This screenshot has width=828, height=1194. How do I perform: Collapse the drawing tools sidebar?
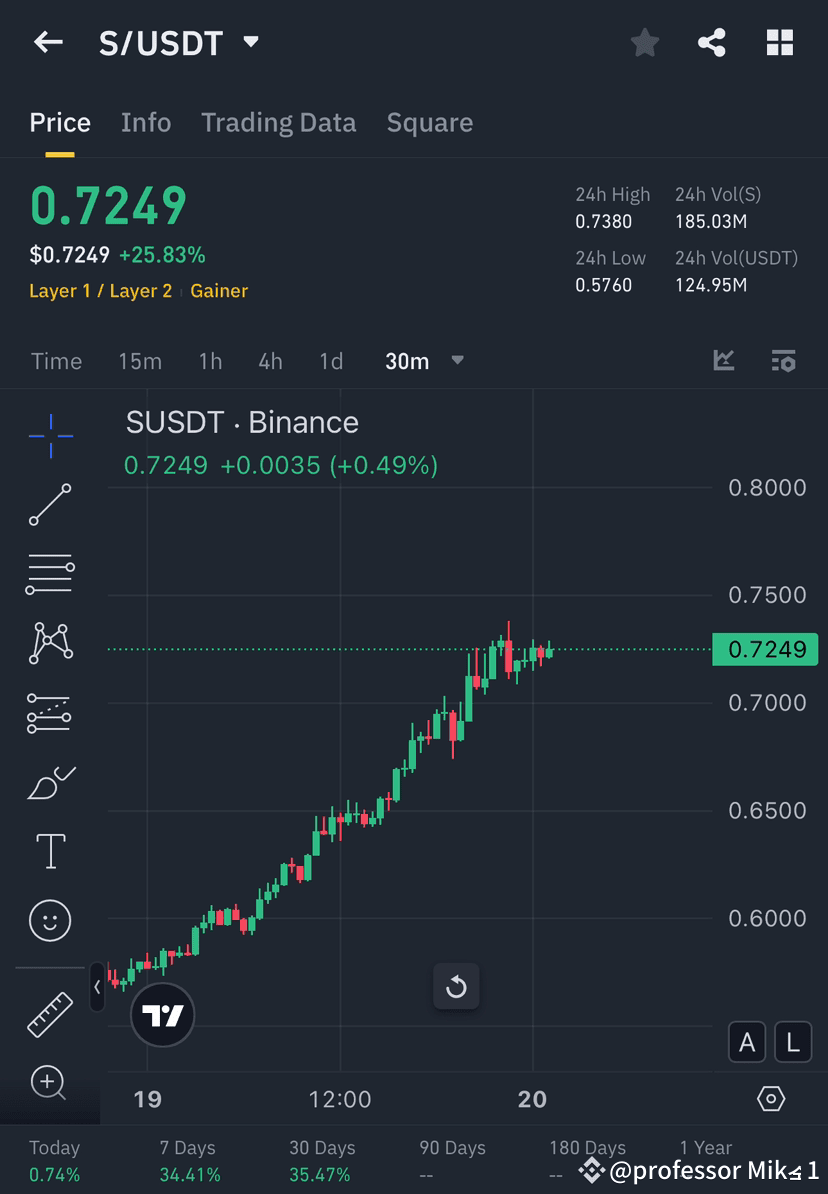[96, 987]
